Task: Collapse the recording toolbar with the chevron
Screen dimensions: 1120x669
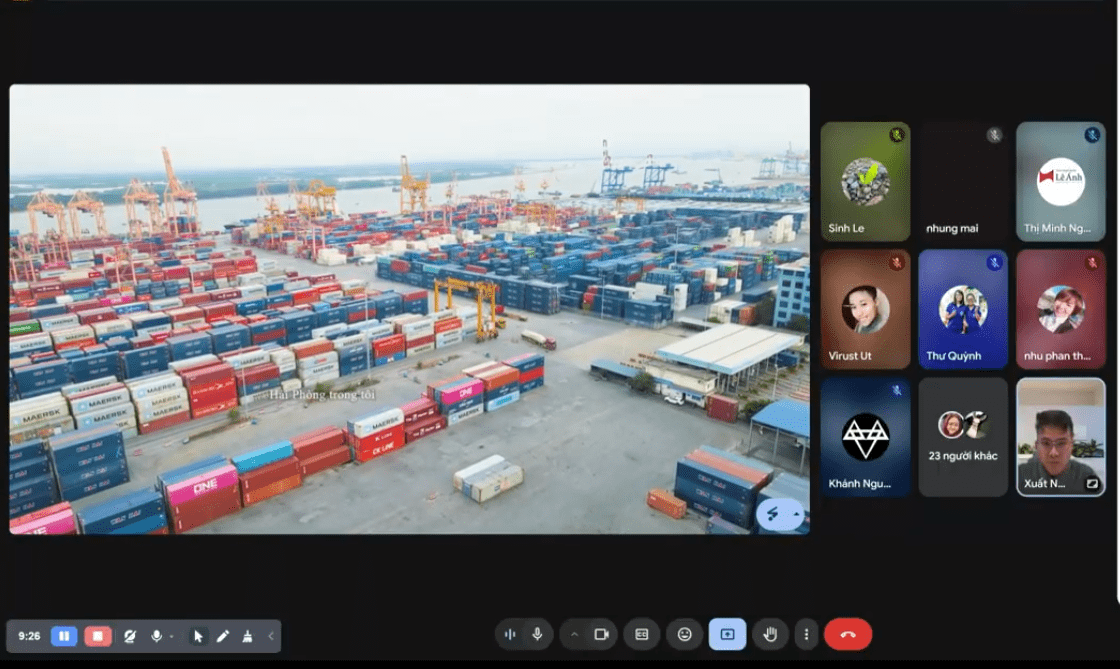Action: (270, 636)
